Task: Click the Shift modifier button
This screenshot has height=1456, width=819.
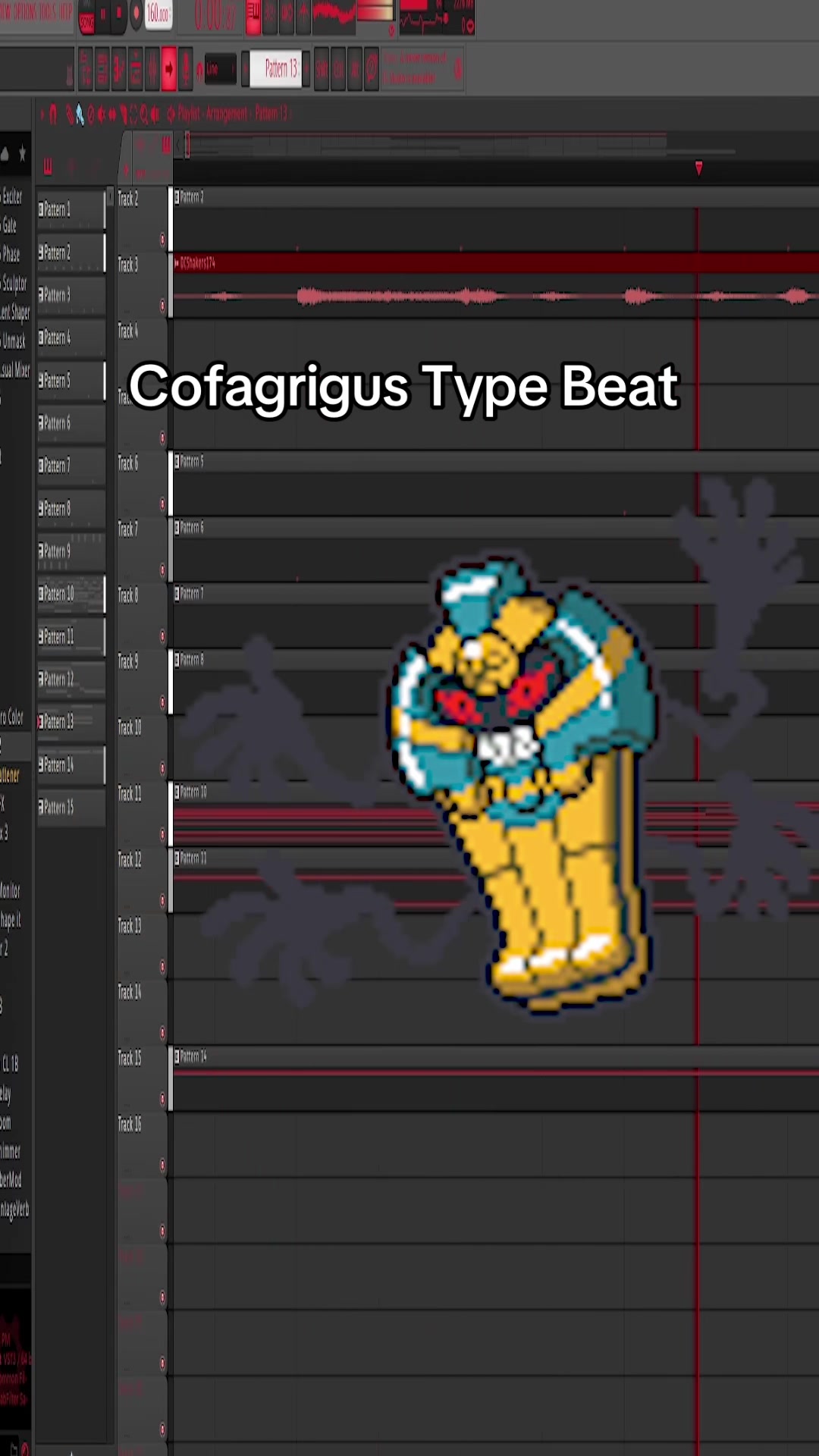Action: point(322,68)
